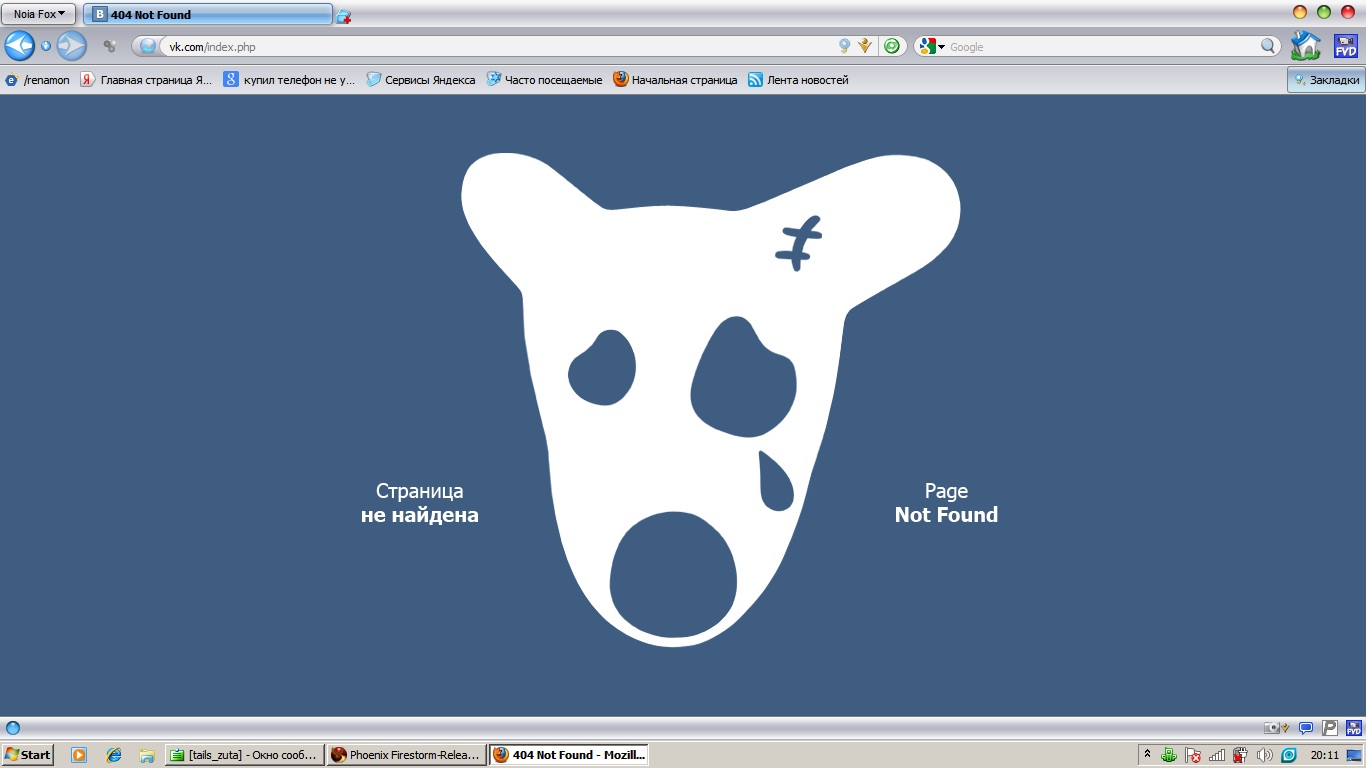Reload the page with green refresh icon
The height and width of the screenshot is (768, 1366).
(x=892, y=46)
